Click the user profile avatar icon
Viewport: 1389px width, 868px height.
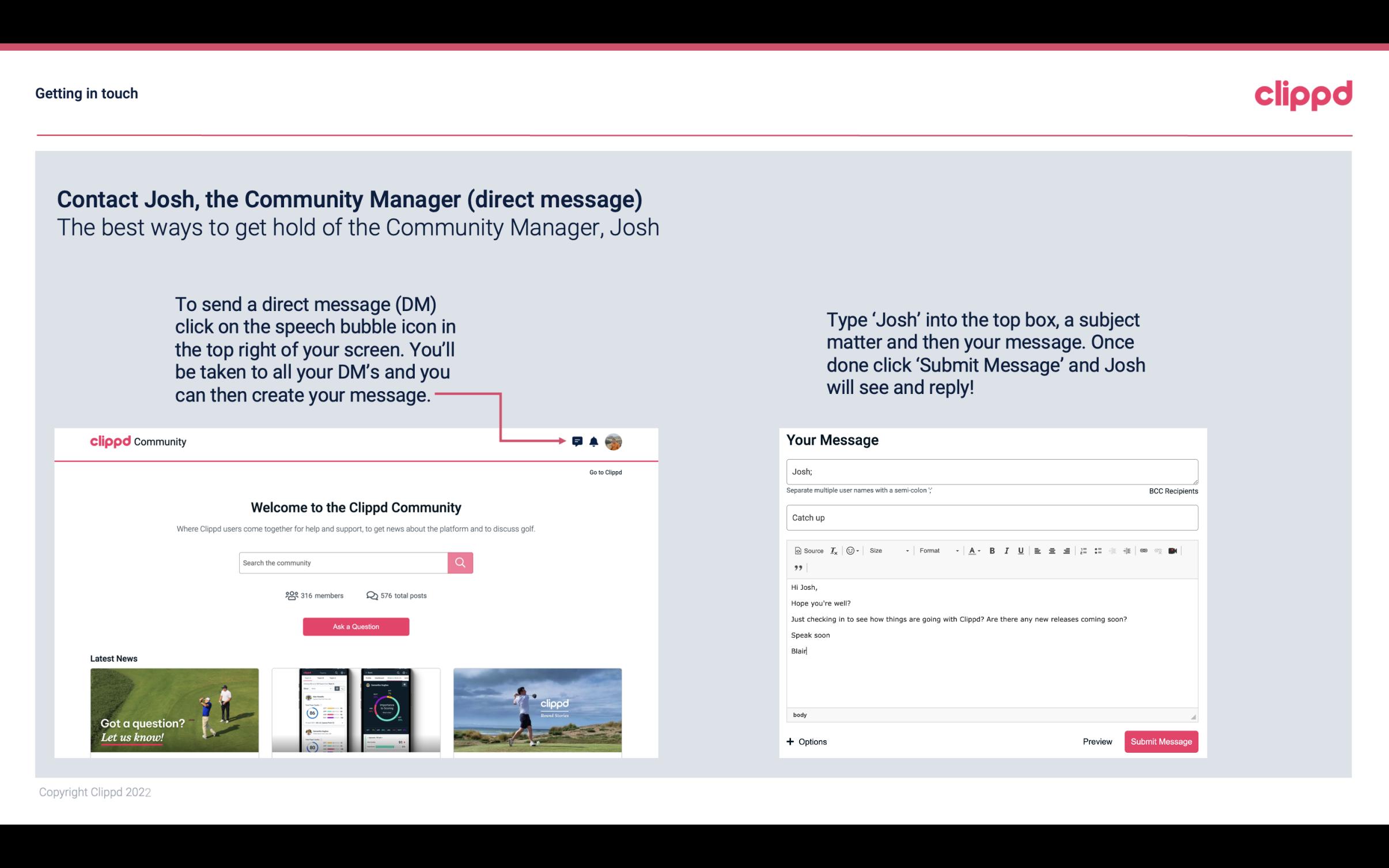coord(614,441)
